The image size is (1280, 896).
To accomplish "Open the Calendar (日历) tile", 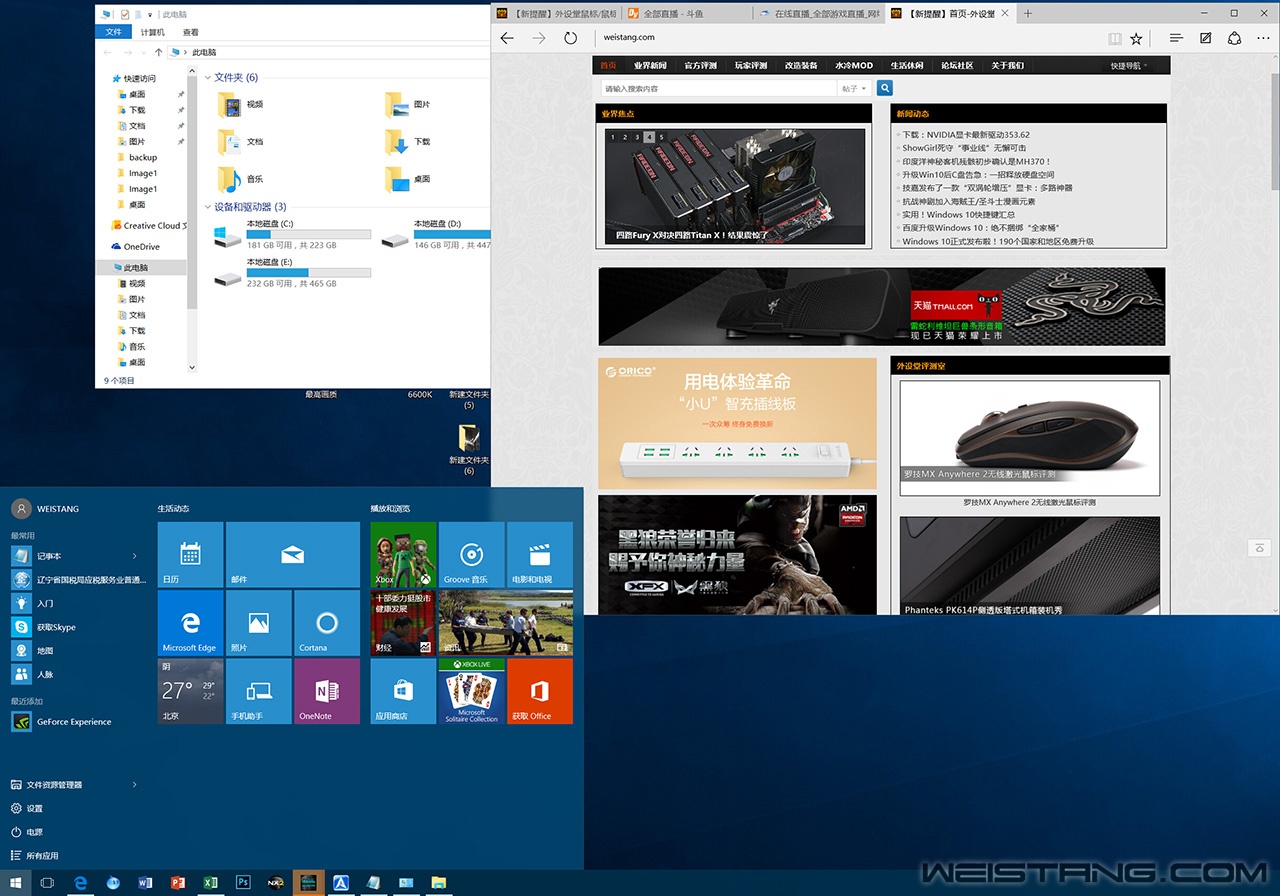I will [190, 554].
